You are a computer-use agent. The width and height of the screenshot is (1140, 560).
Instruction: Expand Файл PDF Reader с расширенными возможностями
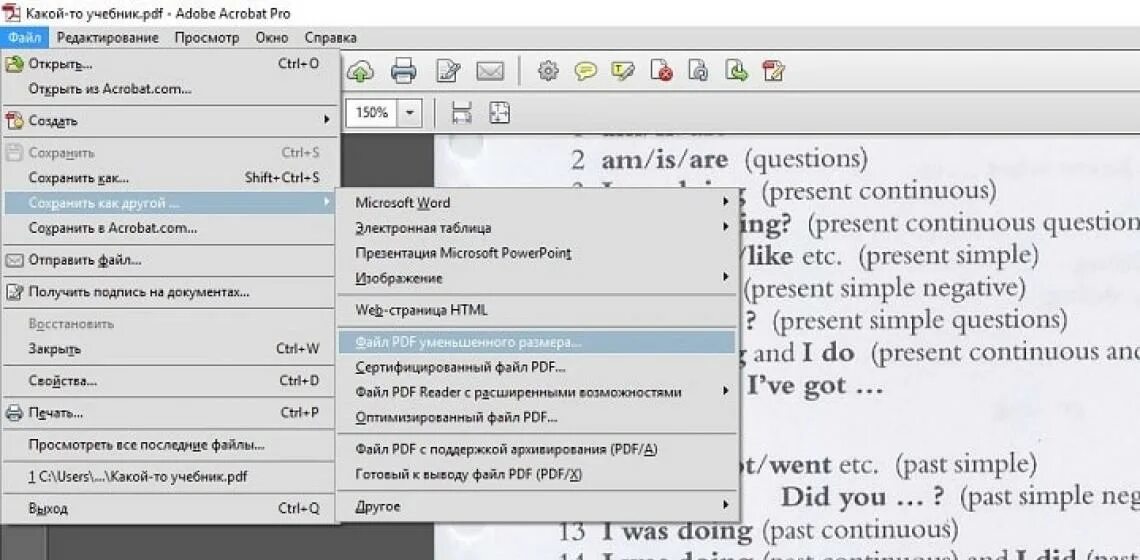pyautogui.click(x=537, y=392)
